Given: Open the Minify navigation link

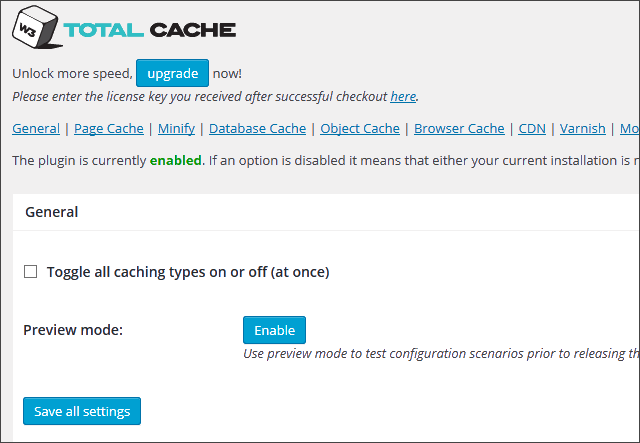Looking at the screenshot, I should click(x=176, y=129).
